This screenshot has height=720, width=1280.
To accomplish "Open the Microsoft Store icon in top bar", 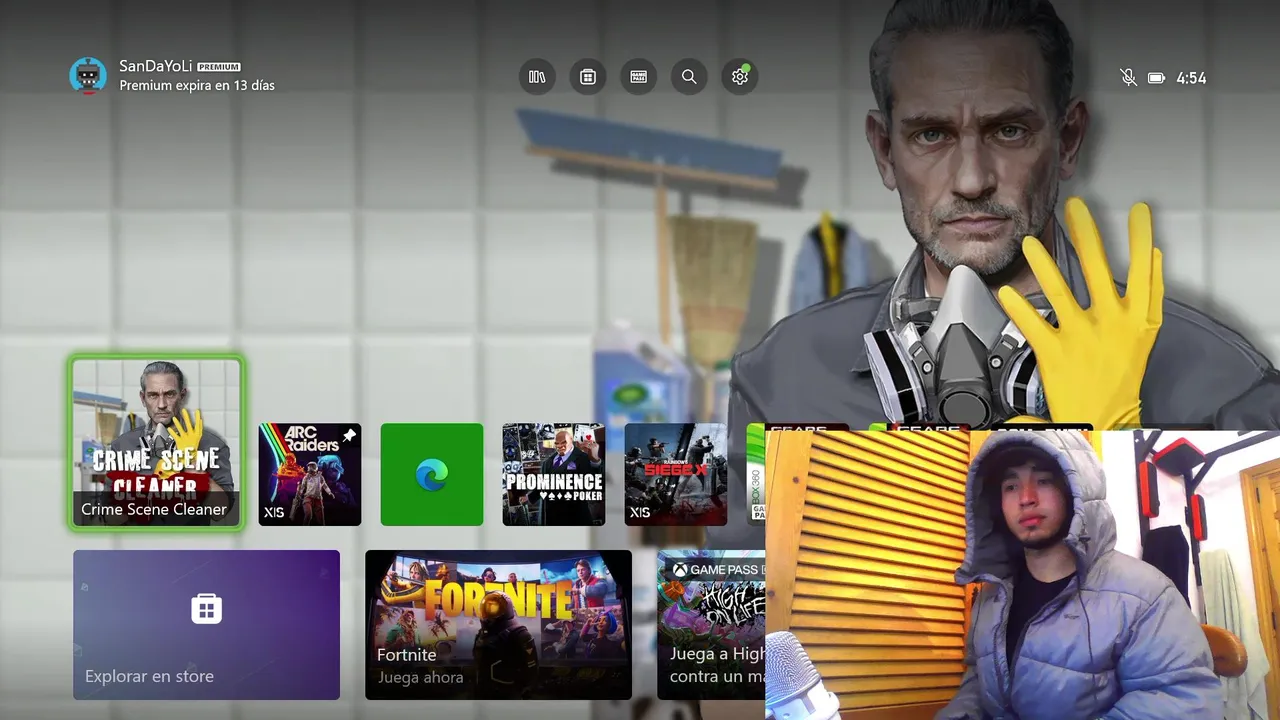I will (x=588, y=77).
